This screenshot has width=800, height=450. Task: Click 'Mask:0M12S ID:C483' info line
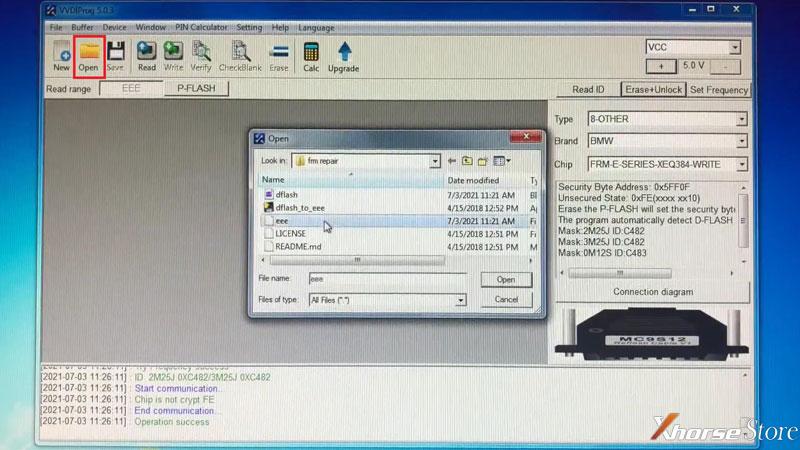[602, 253]
